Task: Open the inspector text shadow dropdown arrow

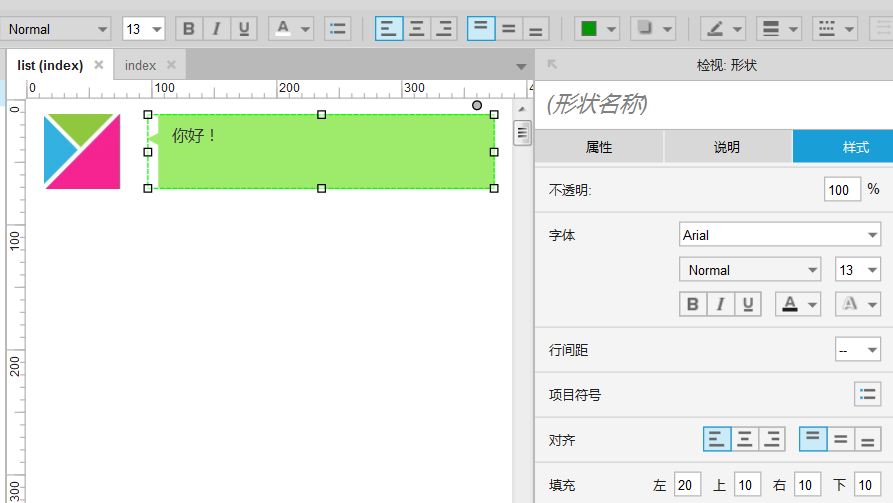Action: pos(872,305)
